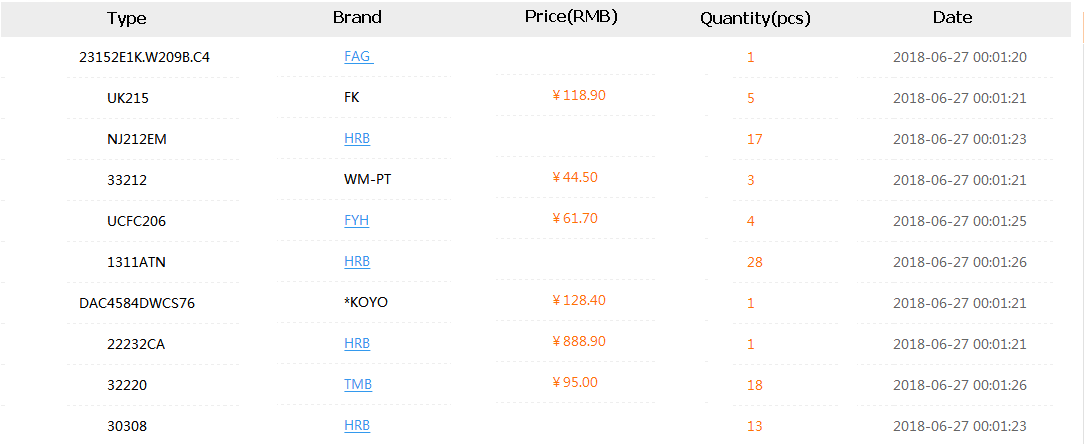This screenshot has height=444, width=1084.
Task: Open the FAG brand link
Action: 357,57
